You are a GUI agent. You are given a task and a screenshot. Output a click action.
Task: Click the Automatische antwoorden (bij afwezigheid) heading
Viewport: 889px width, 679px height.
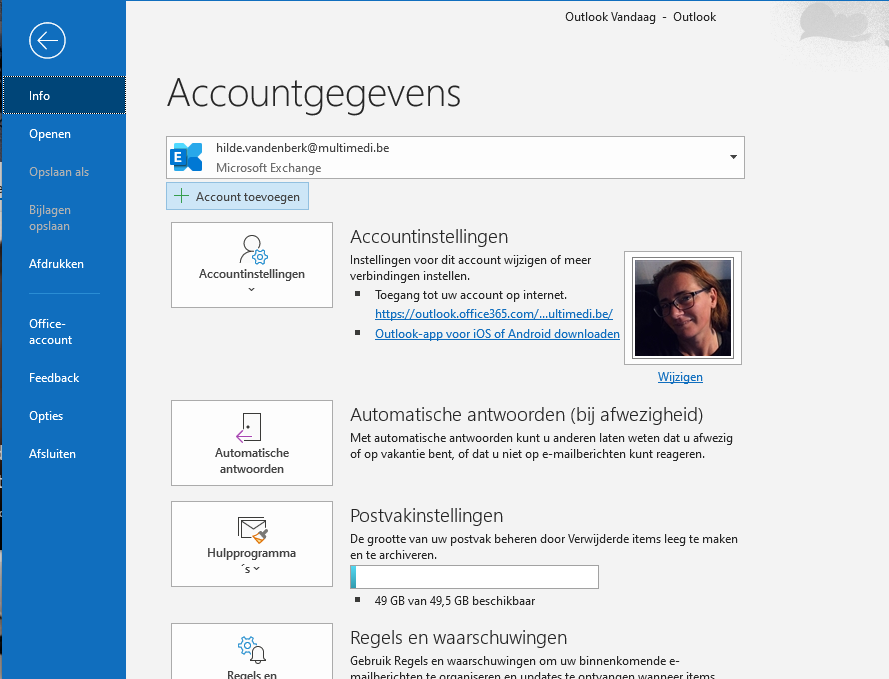coord(526,415)
